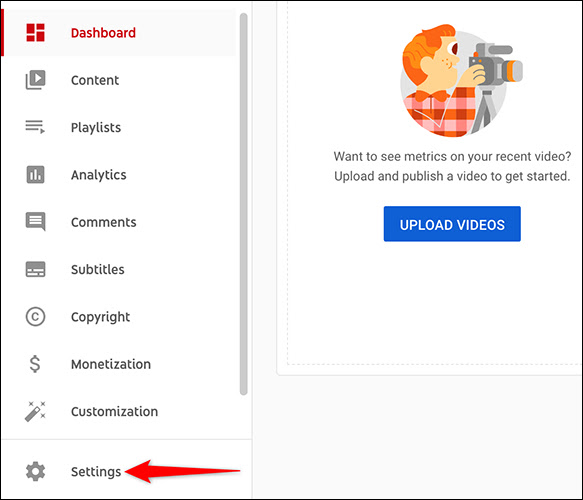Viewport: 583px width, 500px height.
Task: Open the Settings label in sidebar
Action: 96,472
